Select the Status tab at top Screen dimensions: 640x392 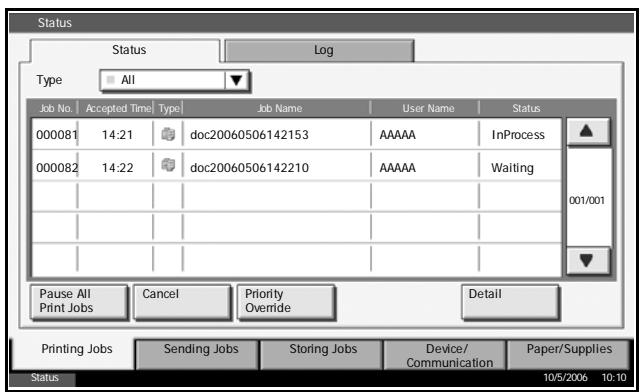(x=126, y=50)
